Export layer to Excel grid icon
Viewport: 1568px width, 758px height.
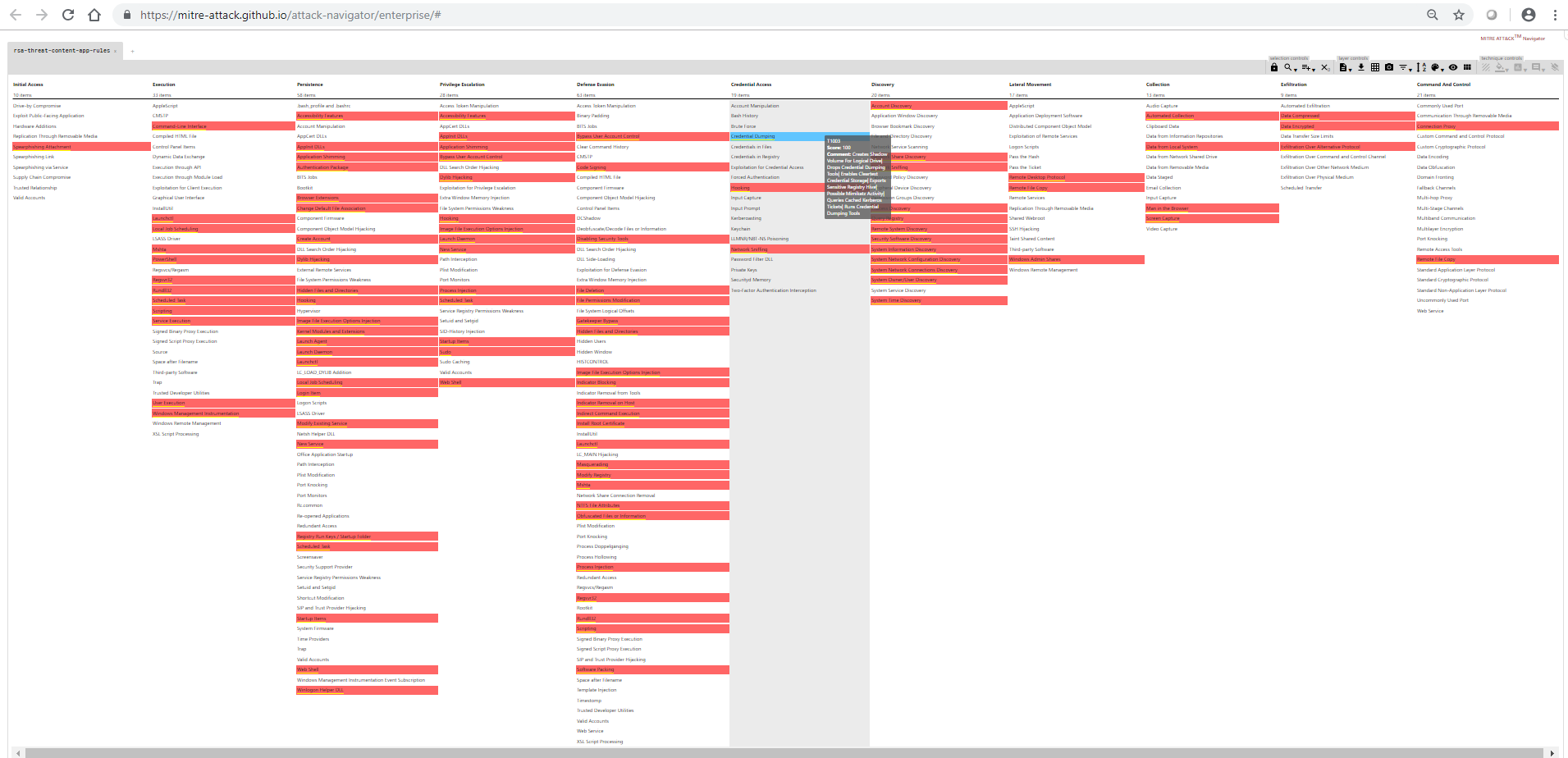[1375, 67]
